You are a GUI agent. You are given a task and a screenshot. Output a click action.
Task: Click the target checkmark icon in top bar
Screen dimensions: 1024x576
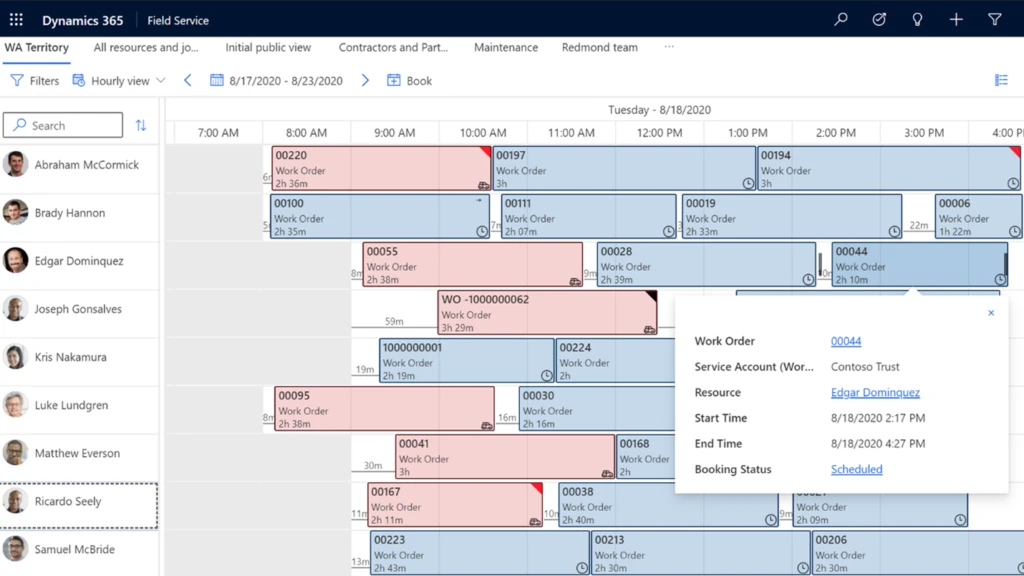point(878,19)
